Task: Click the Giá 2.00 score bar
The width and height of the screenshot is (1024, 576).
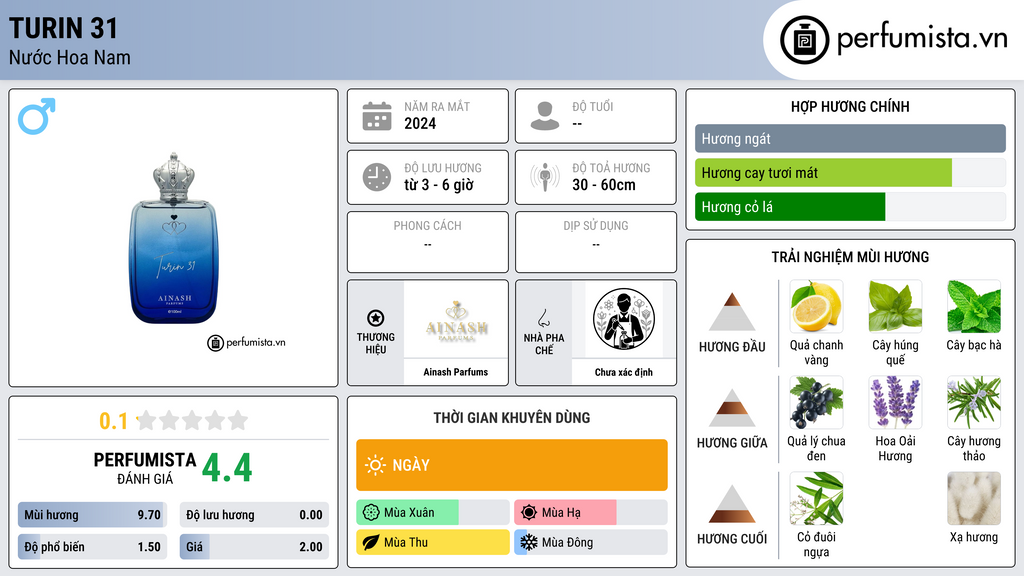Action: (x=254, y=547)
